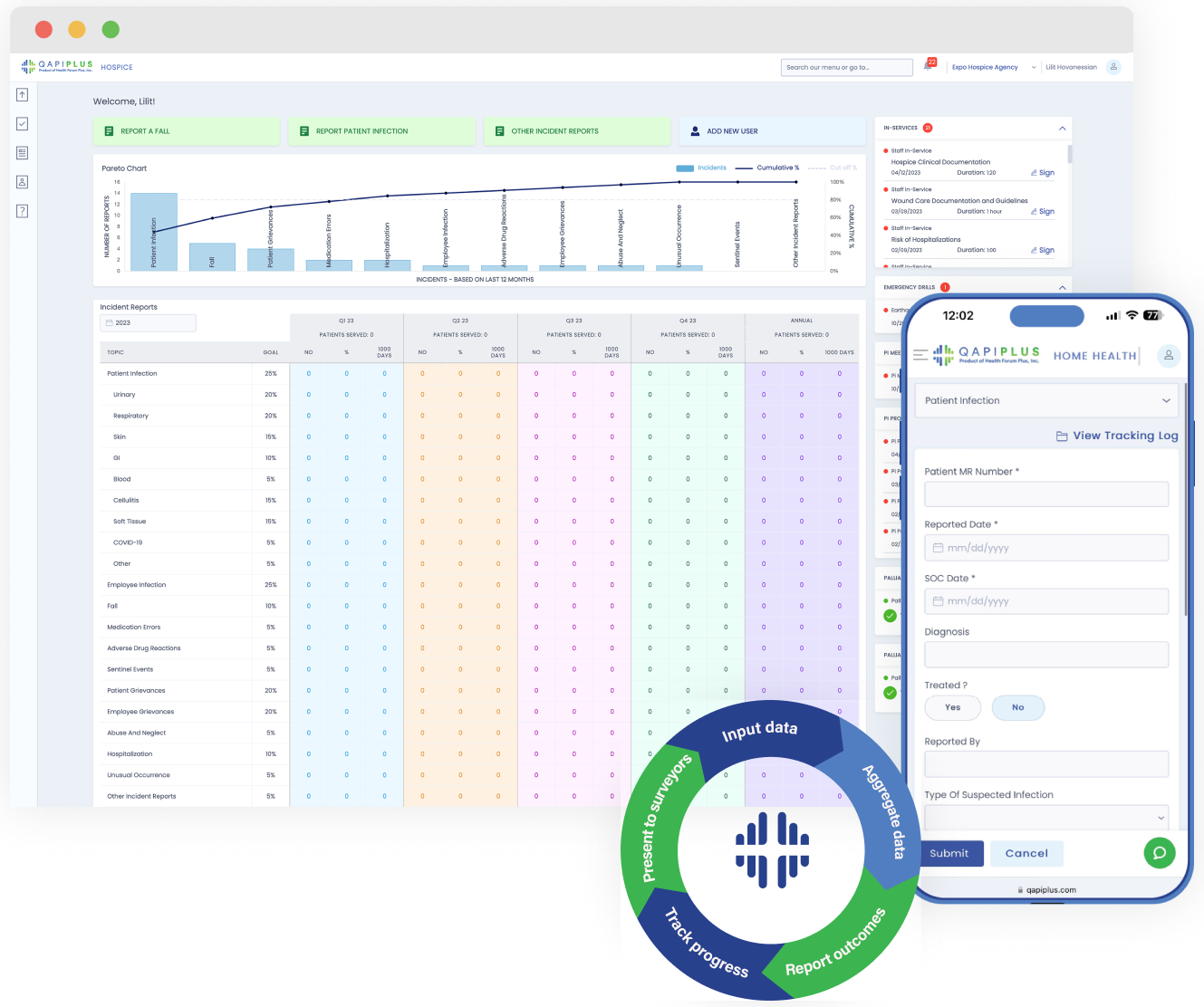
Task: Open the View Tracking Log link
Action: (1117, 436)
